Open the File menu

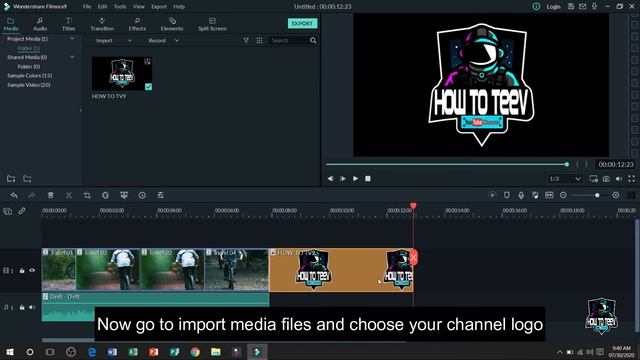87,7
